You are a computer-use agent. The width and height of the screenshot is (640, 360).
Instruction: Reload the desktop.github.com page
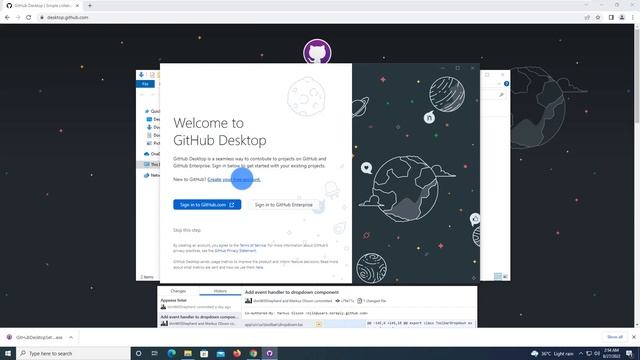29,18
